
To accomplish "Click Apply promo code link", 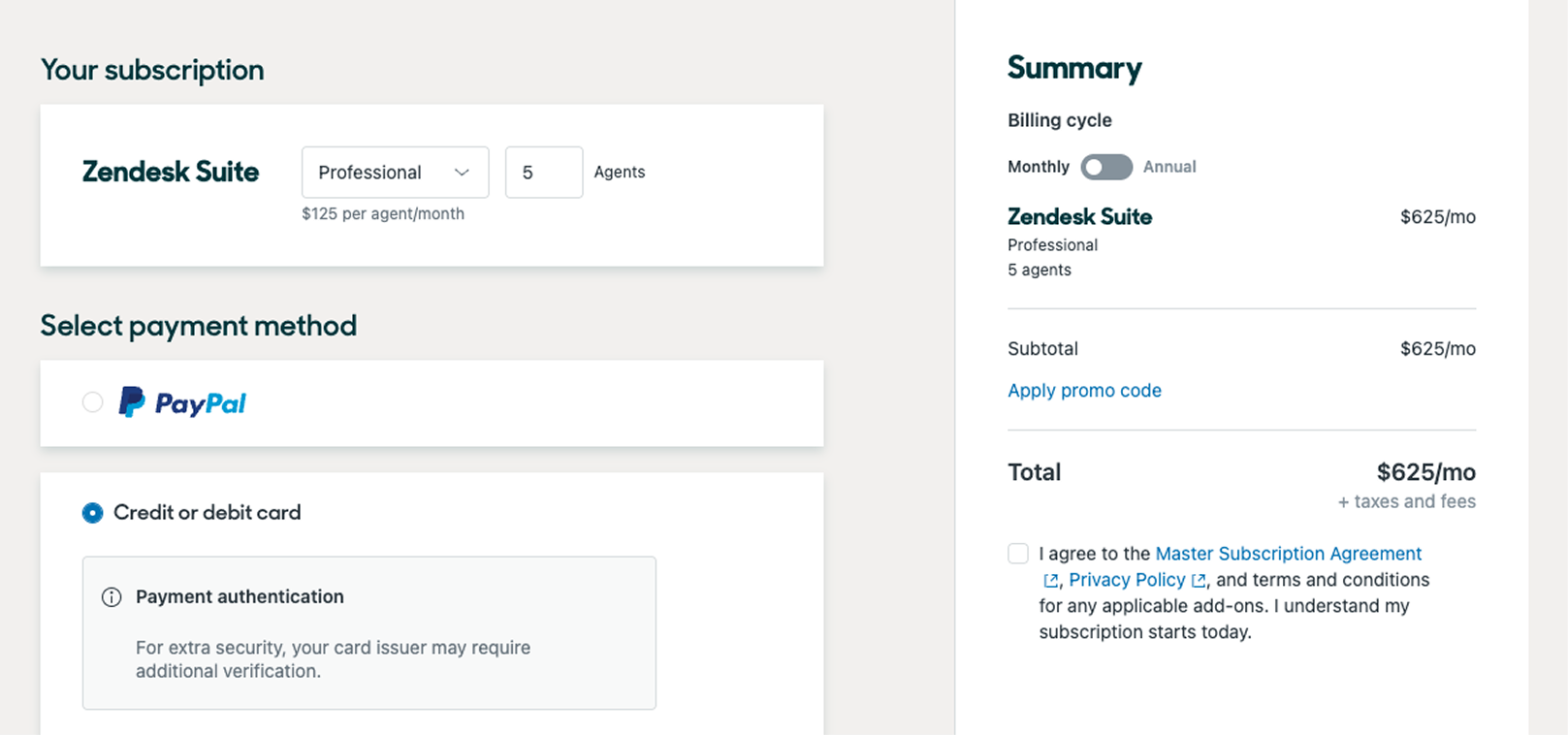I will coord(1084,391).
